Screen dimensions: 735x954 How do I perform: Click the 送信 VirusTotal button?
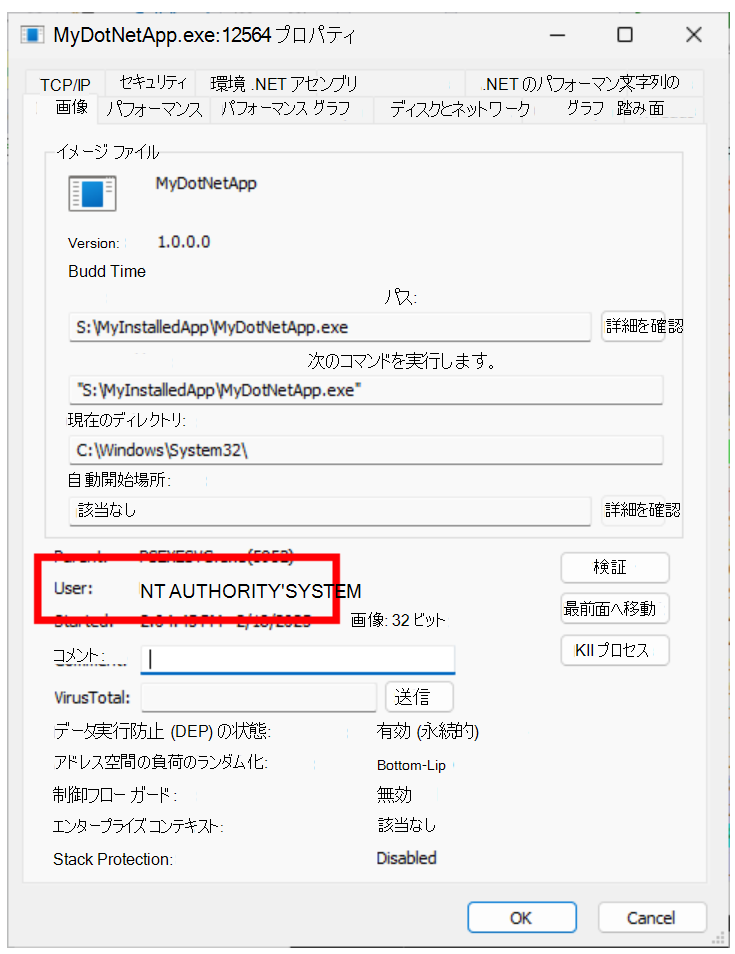419,697
